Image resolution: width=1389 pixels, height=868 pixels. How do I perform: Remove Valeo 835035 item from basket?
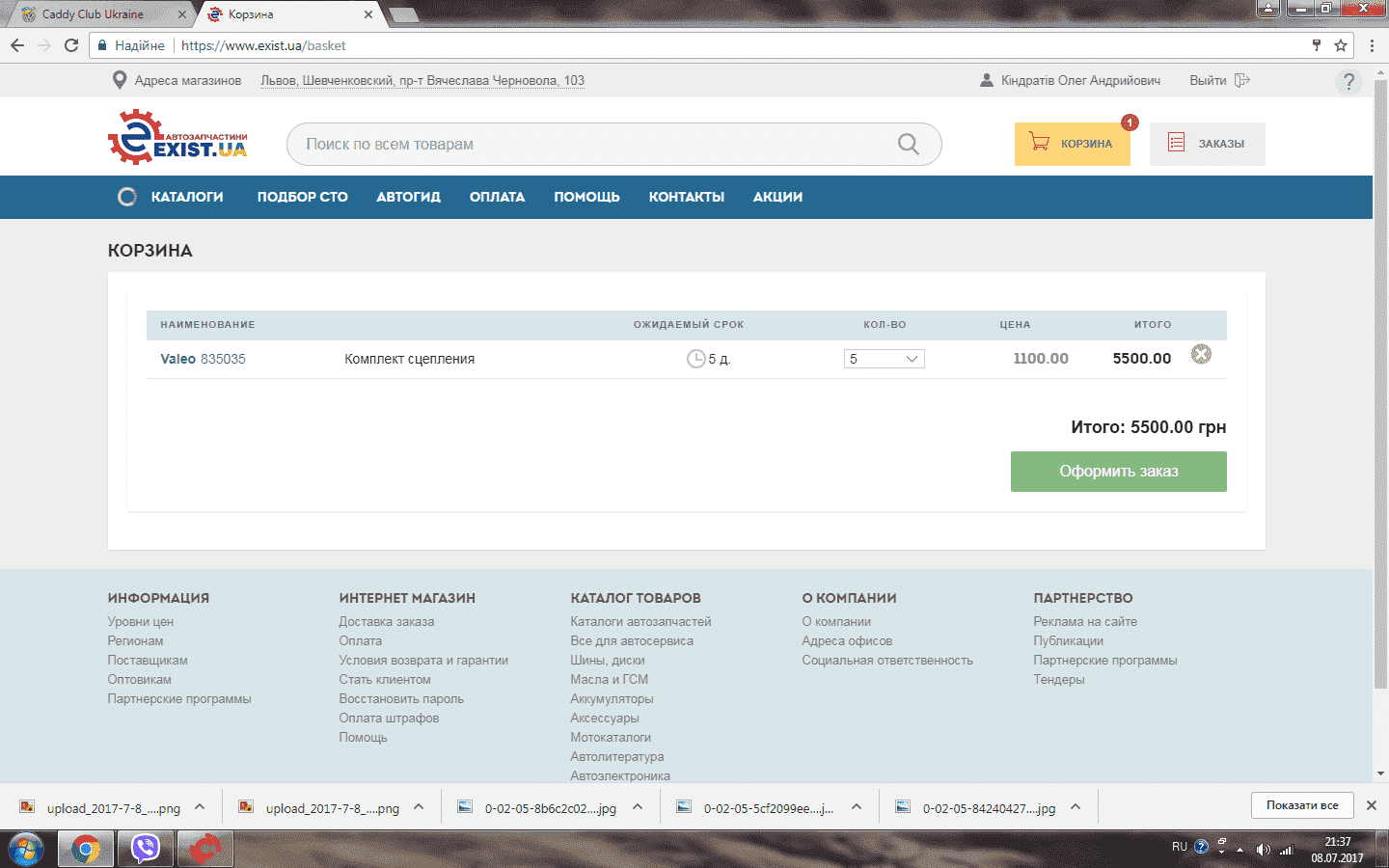click(1201, 354)
